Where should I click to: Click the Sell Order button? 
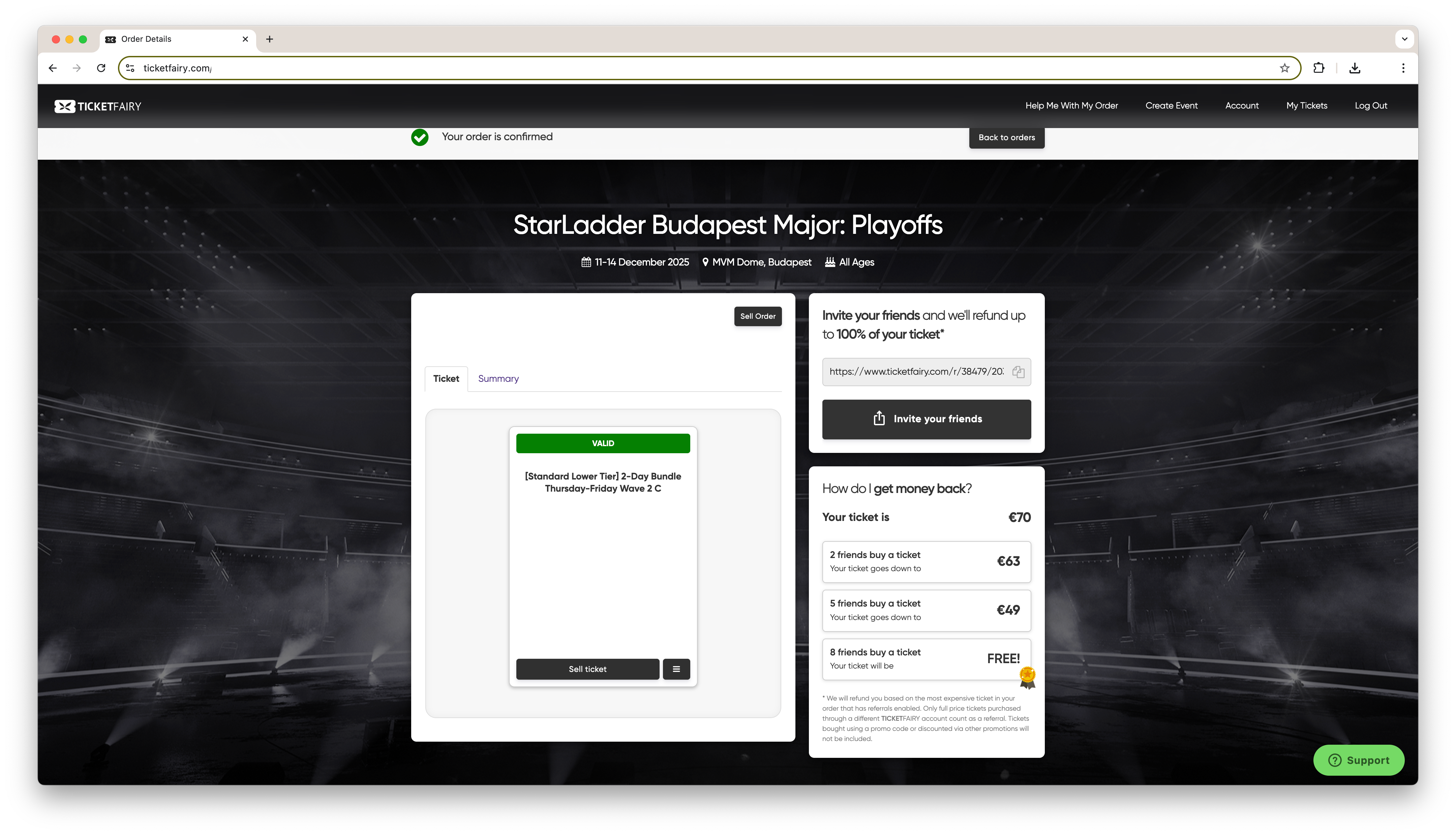coord(758,316)
